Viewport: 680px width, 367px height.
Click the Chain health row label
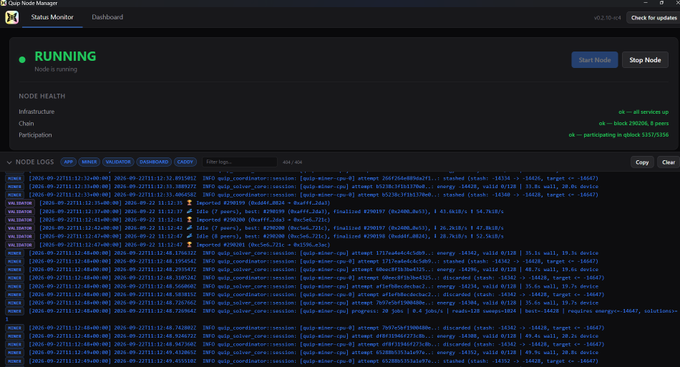pyautogui.click(x=26, y=123)
